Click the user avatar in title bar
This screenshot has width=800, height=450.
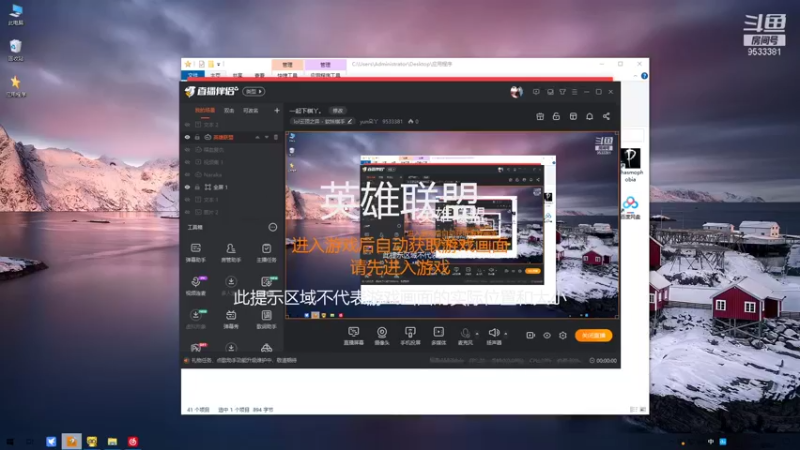516,92
